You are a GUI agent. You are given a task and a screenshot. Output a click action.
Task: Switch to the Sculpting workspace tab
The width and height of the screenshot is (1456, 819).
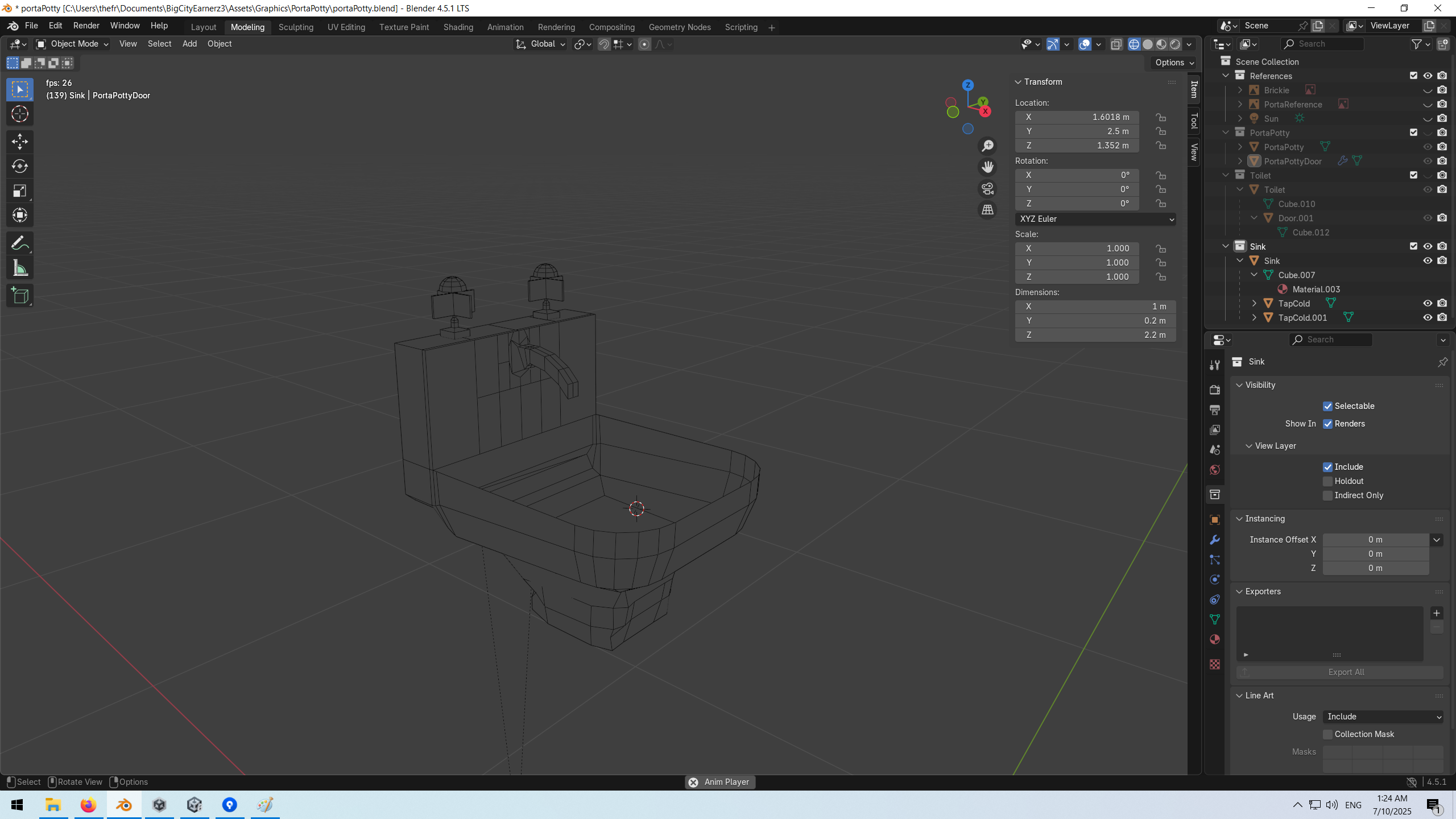coord(296,27)
